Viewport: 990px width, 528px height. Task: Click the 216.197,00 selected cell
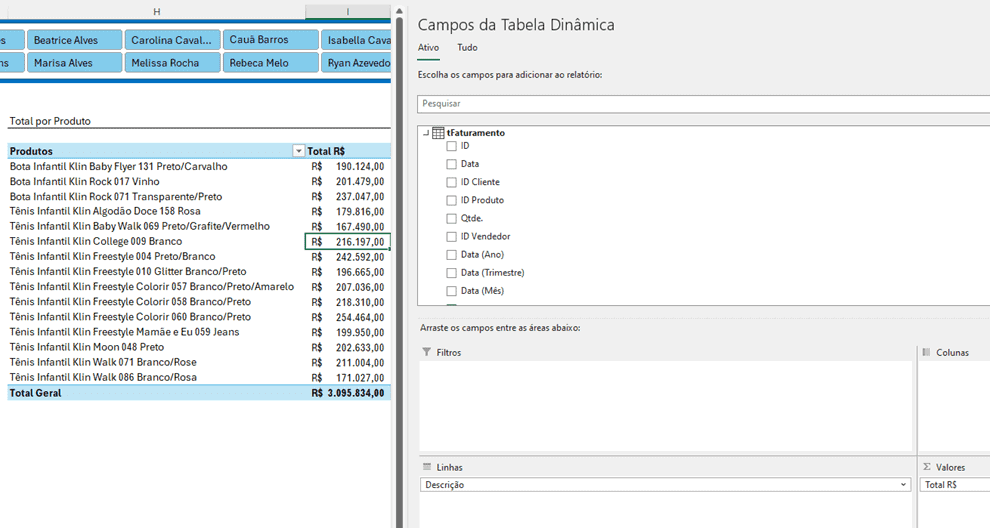348,242
